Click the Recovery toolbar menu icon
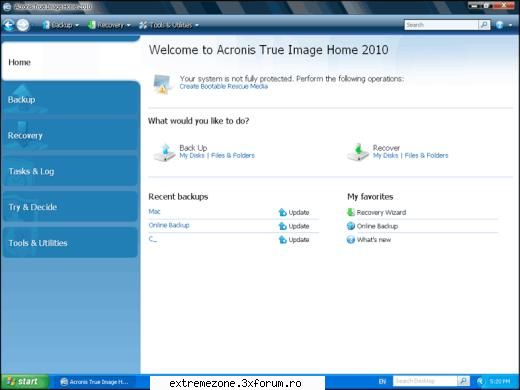520x390 pixels. 91,25
